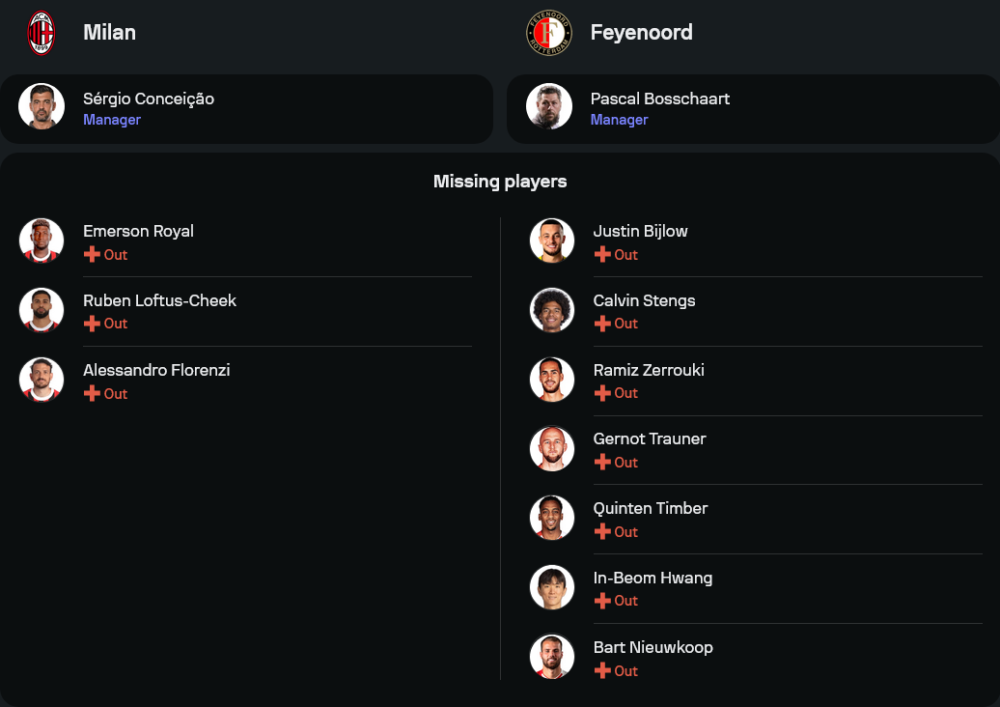
Task: Select Emerson Royal's player avatar
Action: tap(41, 241)
